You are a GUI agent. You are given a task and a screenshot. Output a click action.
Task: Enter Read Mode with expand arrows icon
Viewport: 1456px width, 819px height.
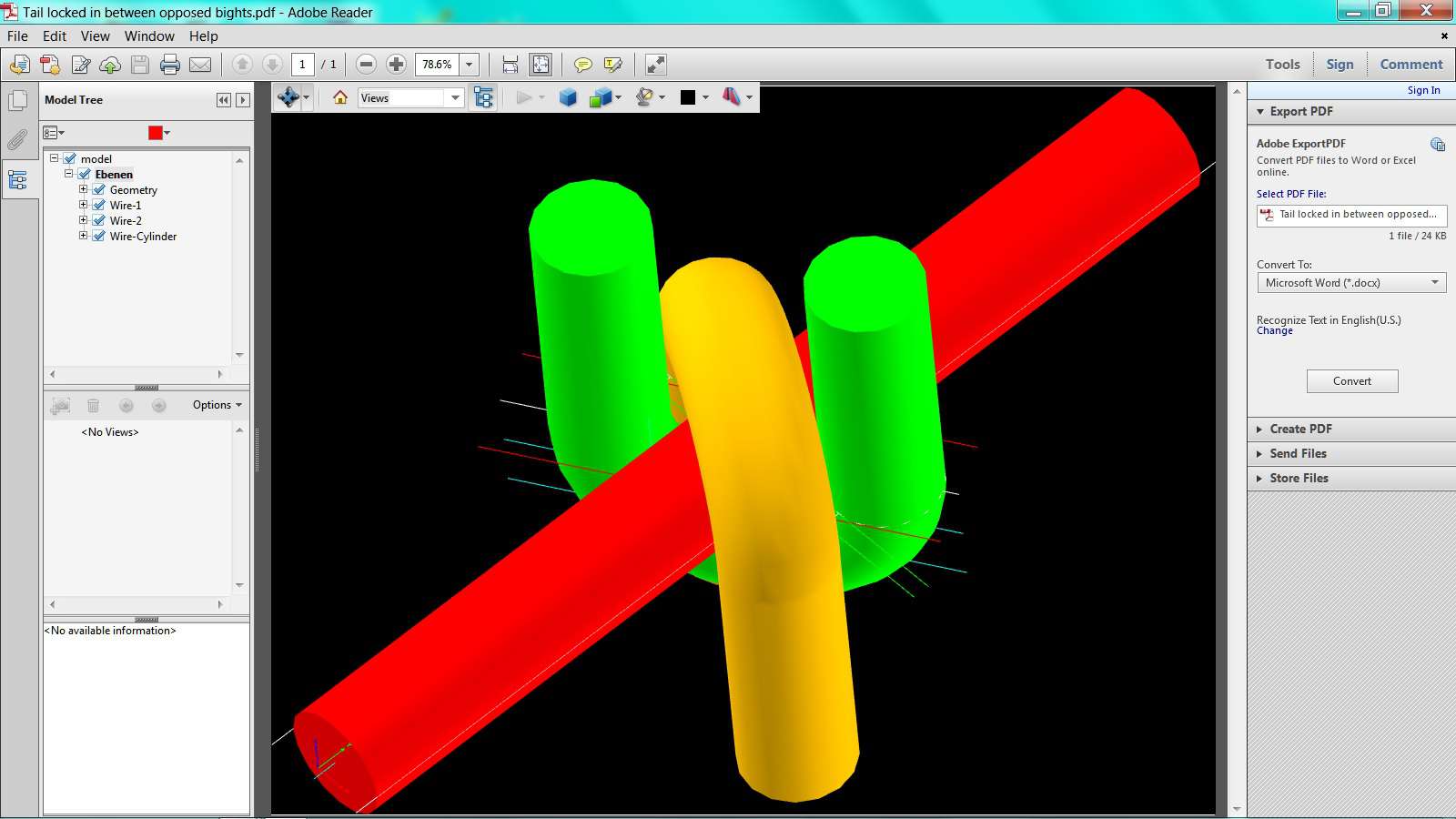[x=656, y=65]
